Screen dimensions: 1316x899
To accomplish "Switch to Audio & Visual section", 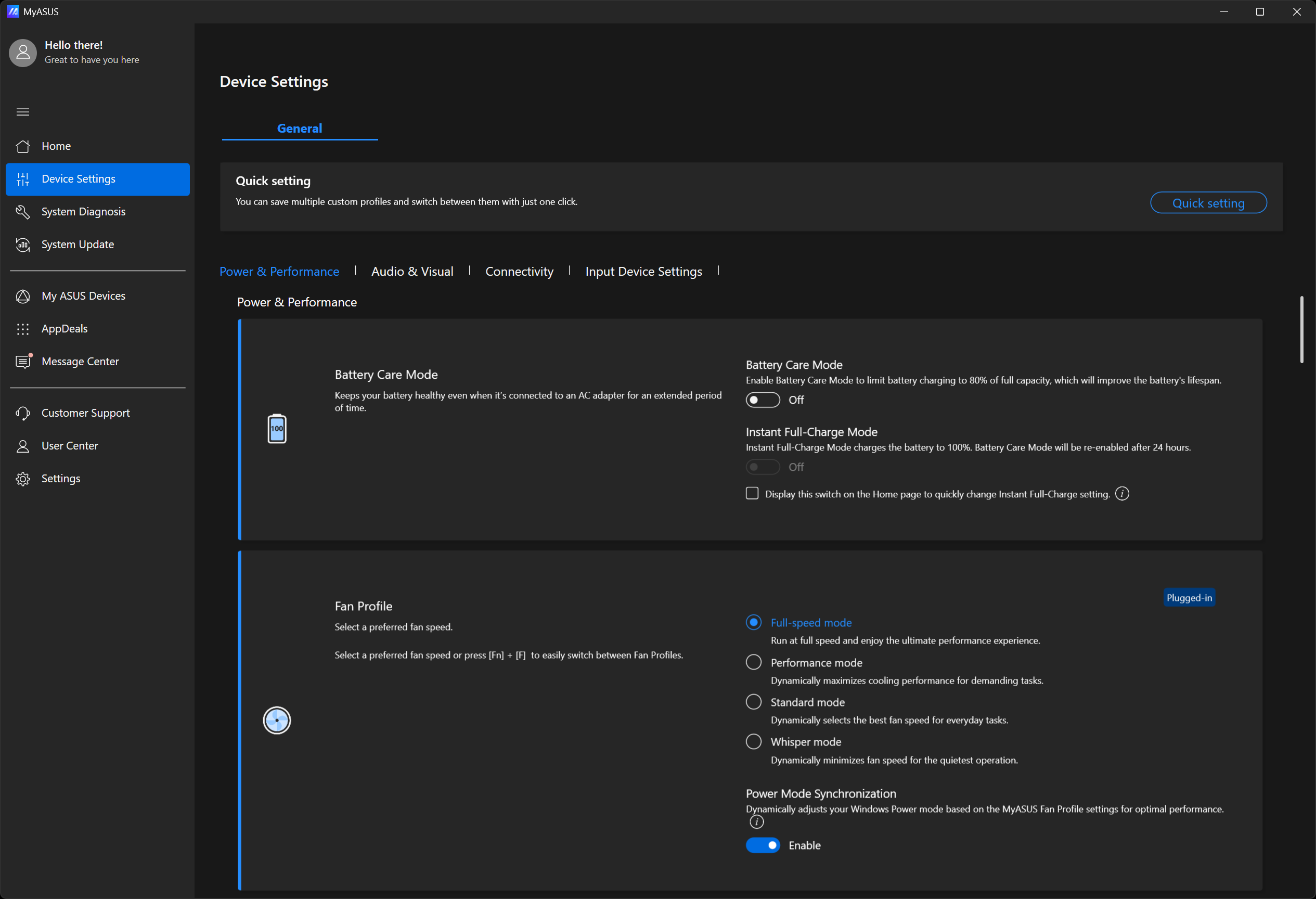I will (x=411, y=272).
